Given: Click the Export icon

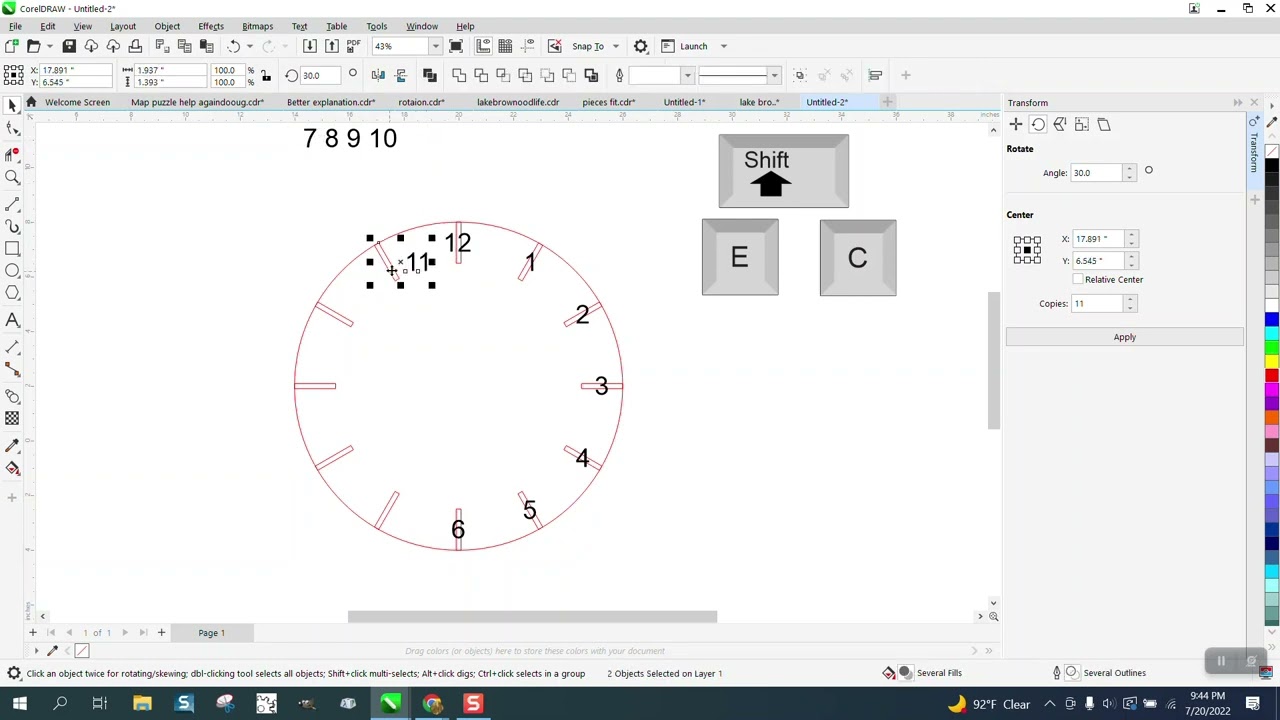Looking at the screenshot, I should [332, 46].
